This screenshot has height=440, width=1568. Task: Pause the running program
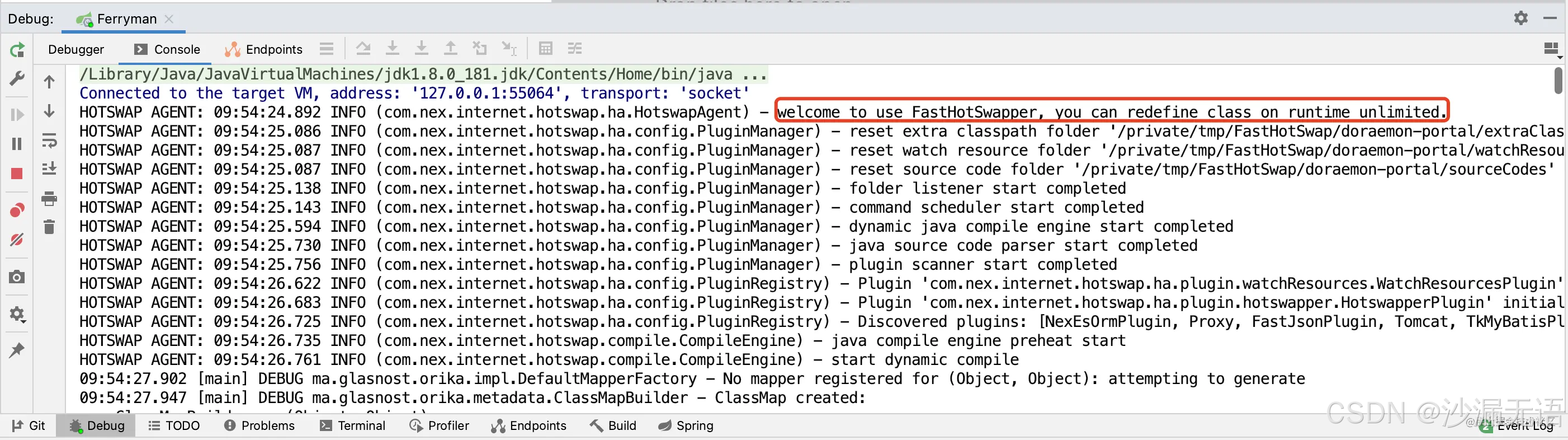tap(17, 143)
